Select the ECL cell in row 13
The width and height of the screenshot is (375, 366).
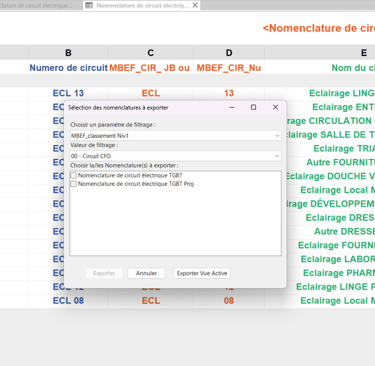pyautogui.click(x=151, y=93)
